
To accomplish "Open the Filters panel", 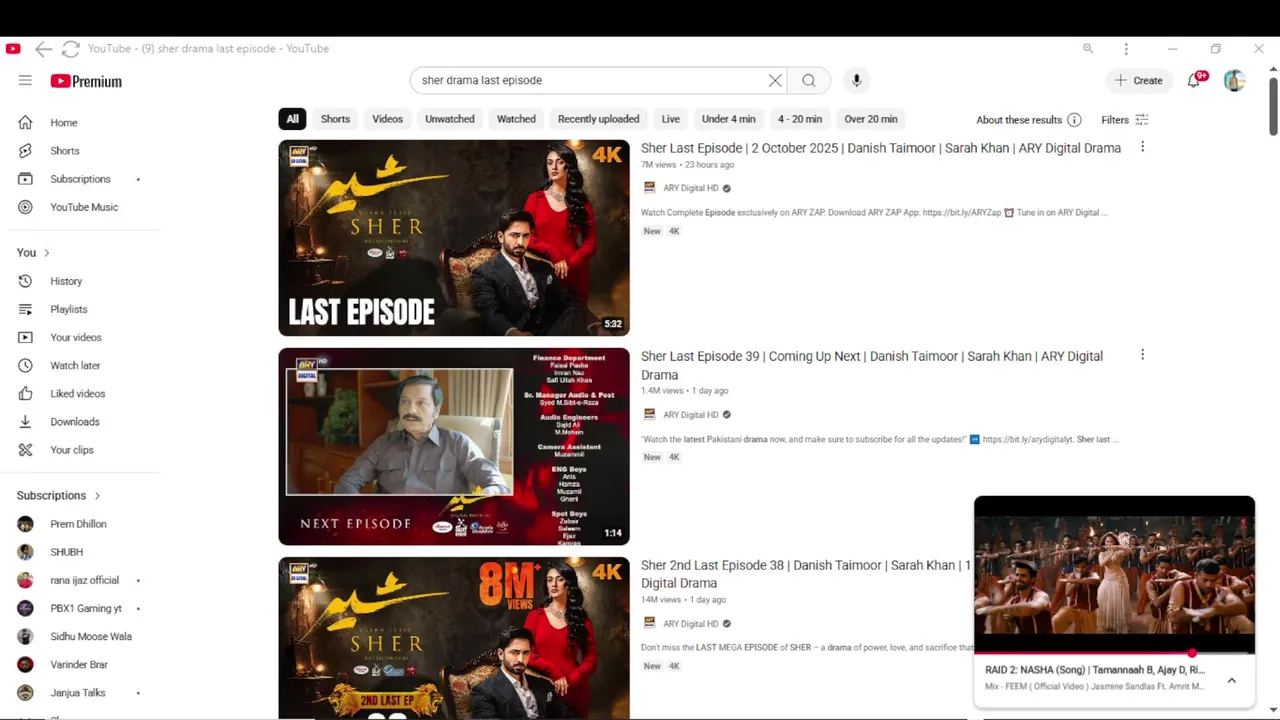I will point(1125,120).
